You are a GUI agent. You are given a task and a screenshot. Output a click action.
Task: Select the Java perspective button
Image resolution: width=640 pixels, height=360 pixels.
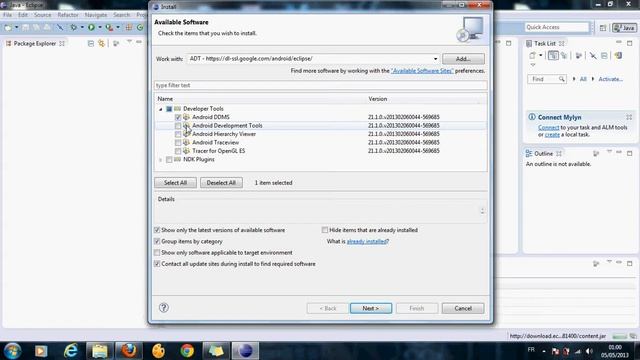point(624,28)
